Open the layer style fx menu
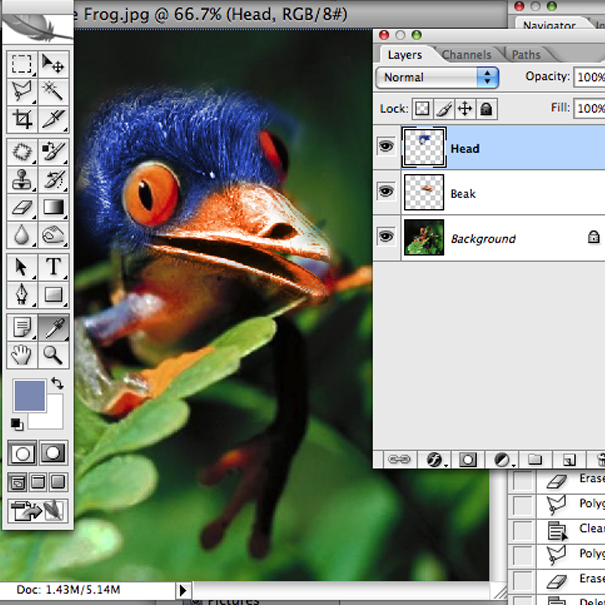Viewport: 605px width, 605px height. point(435,459)
